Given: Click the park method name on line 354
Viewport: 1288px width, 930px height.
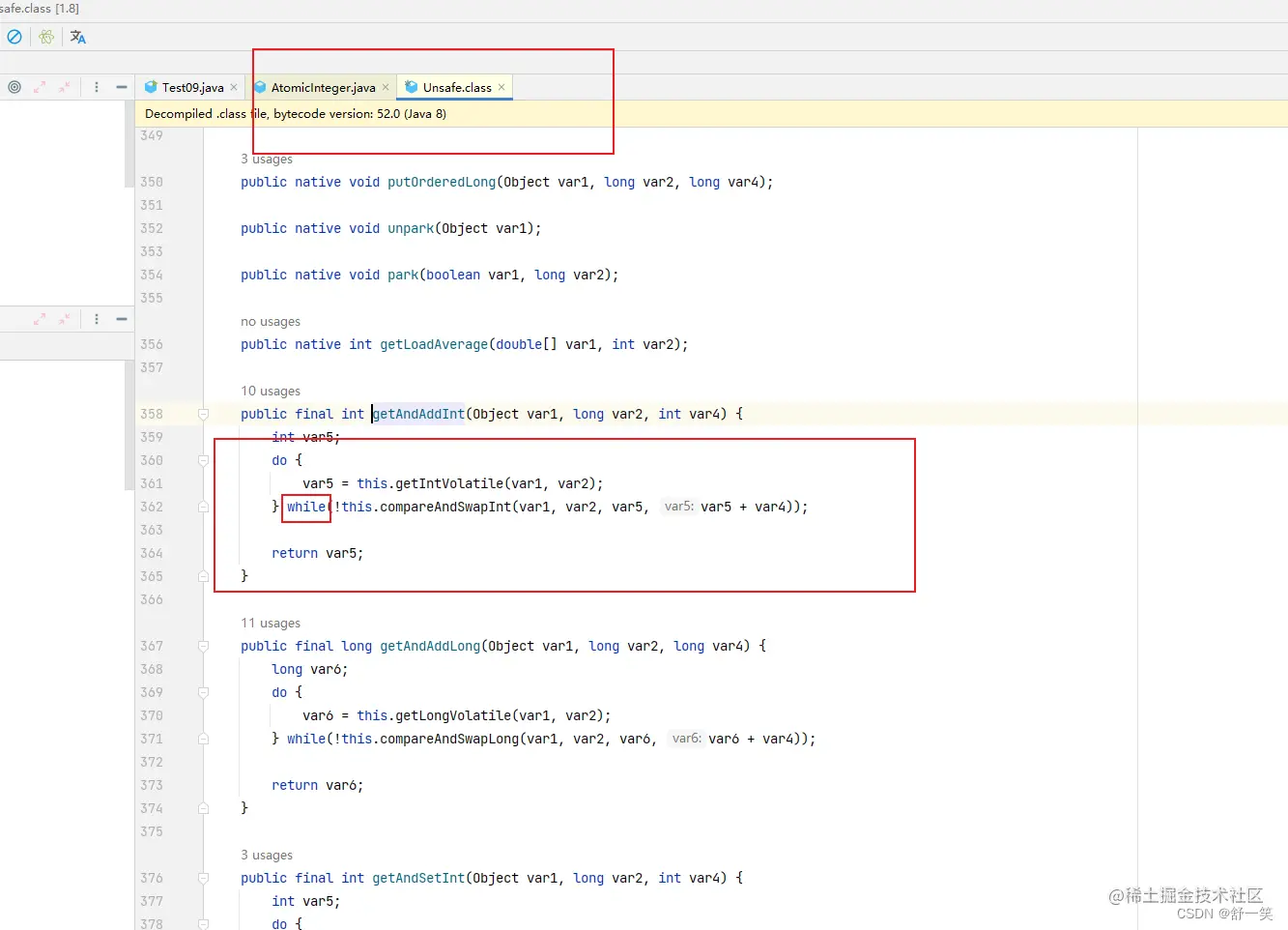Looking at the screenshot, I should pyautogui.click(x=403, y=275).
